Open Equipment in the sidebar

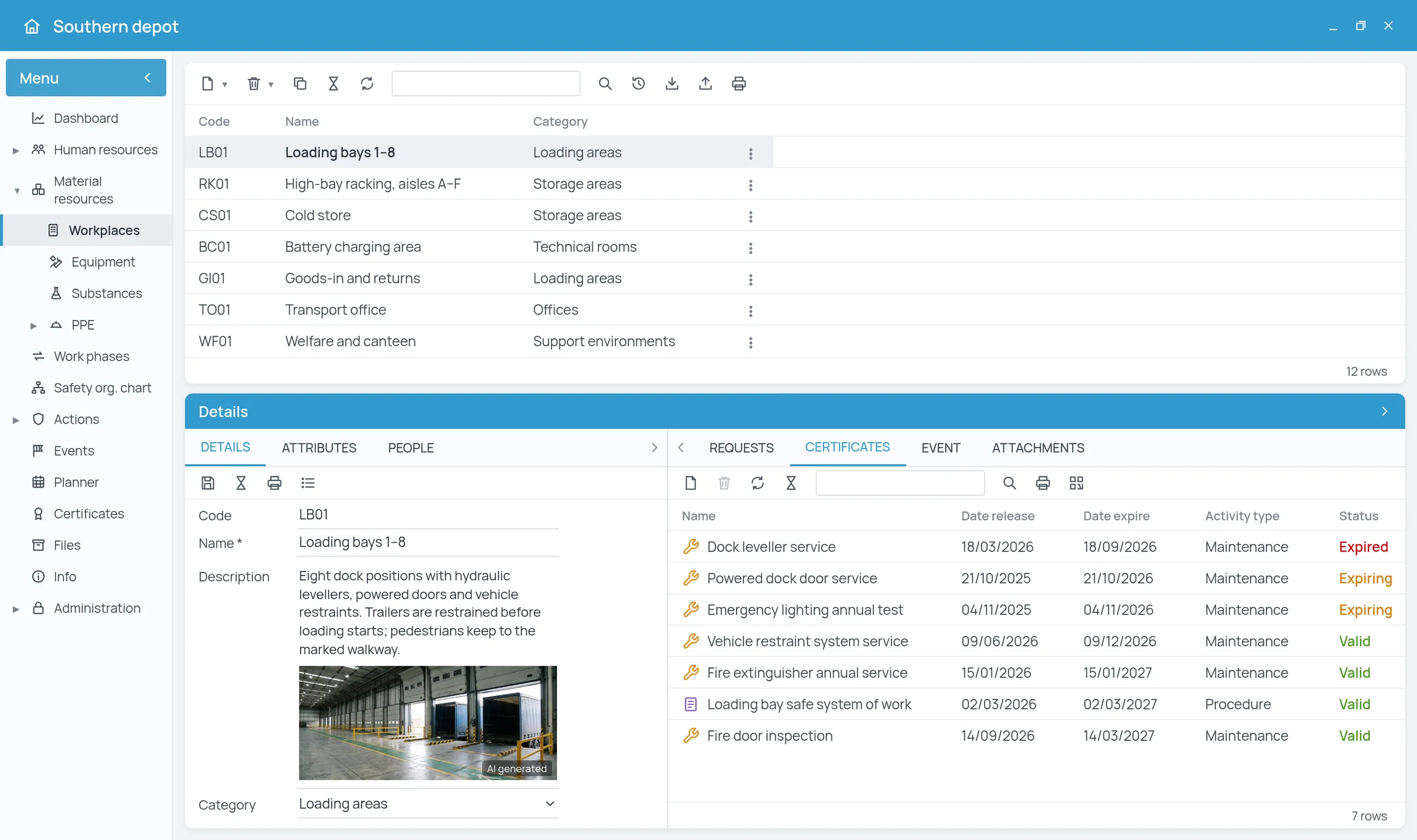103,262
